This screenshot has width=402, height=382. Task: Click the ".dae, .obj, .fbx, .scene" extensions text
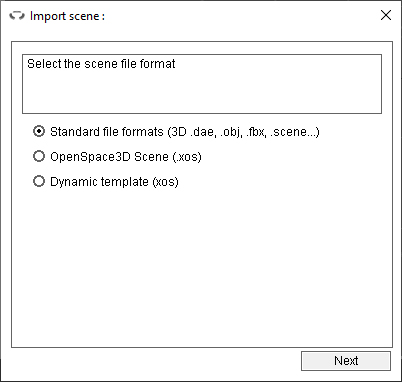(x=248, y=132)
